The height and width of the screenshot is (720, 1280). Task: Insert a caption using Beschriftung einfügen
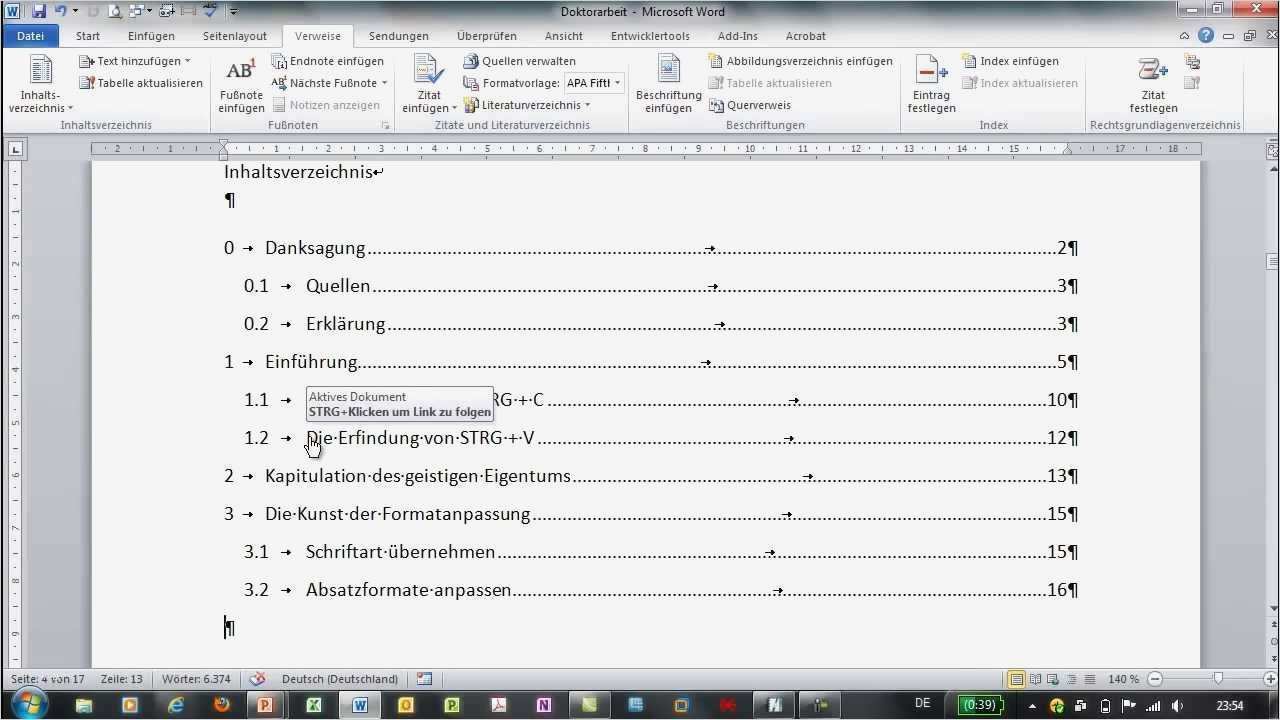pyautogui.click(x=668, y=84)
